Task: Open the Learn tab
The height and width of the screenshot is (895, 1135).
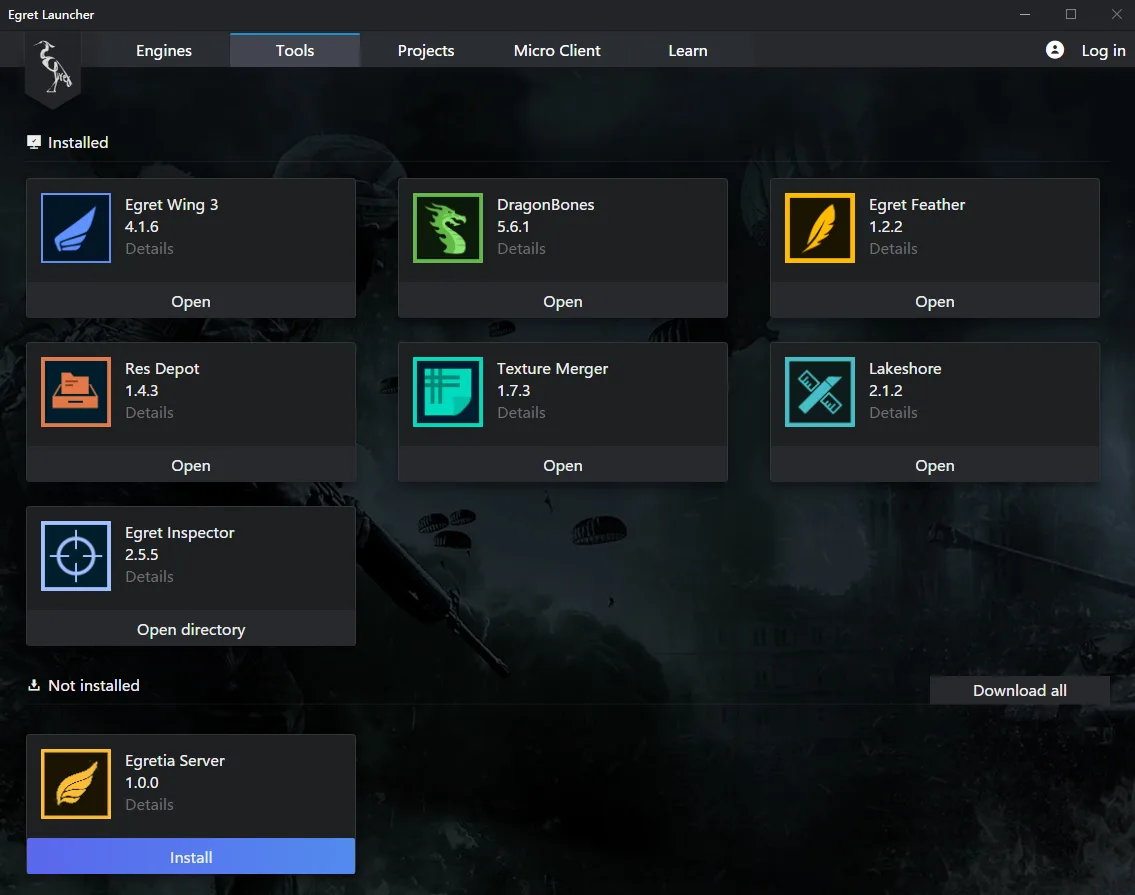Action: [x=688, y=51]
